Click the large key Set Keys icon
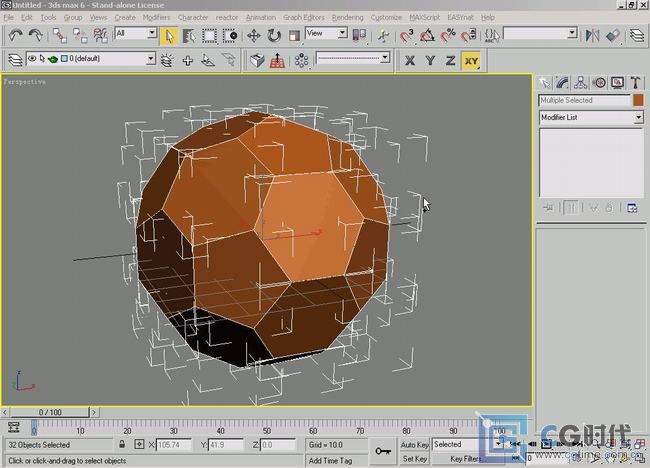650x468 pixels. click(x=383, y=451)
